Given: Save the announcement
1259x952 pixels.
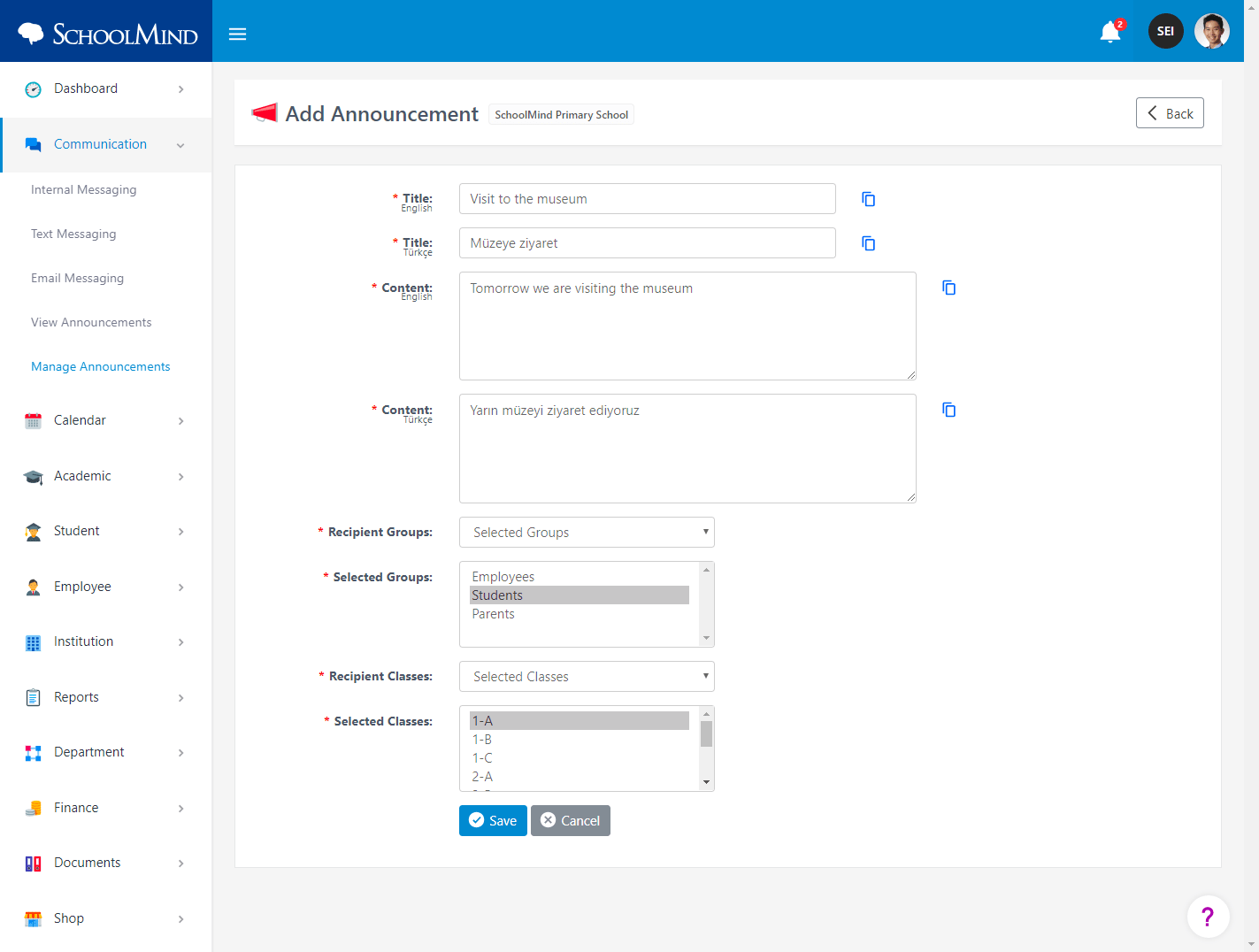Looking at the screenshot, I should (x=493, y=820).
